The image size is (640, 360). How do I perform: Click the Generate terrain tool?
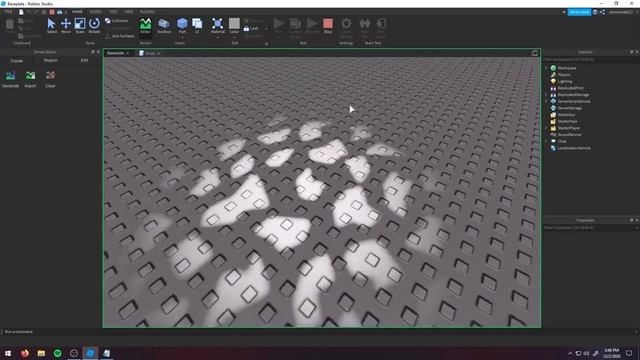(10, 79)
